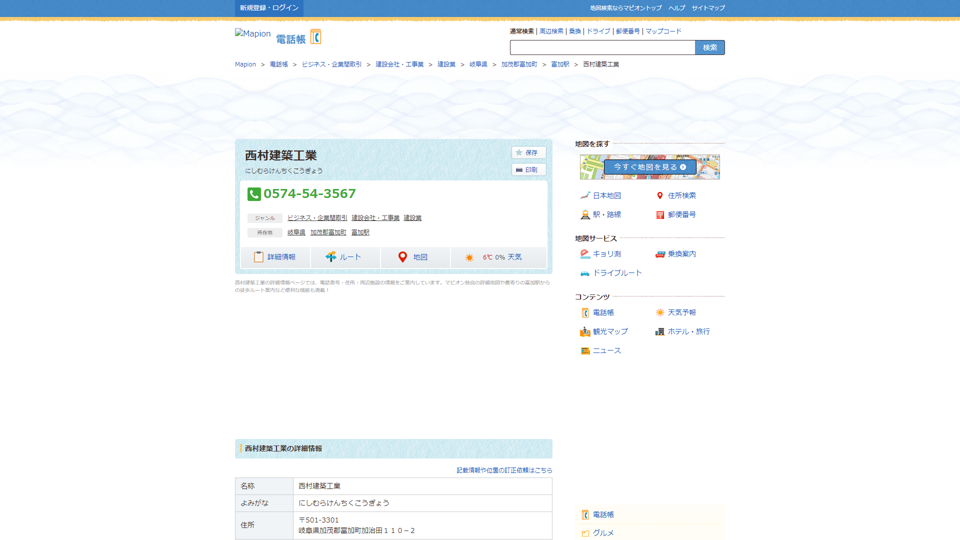Click the 乗換案内 transit icon
Screen dimensions: 960x540
click(x=660, y=254)
